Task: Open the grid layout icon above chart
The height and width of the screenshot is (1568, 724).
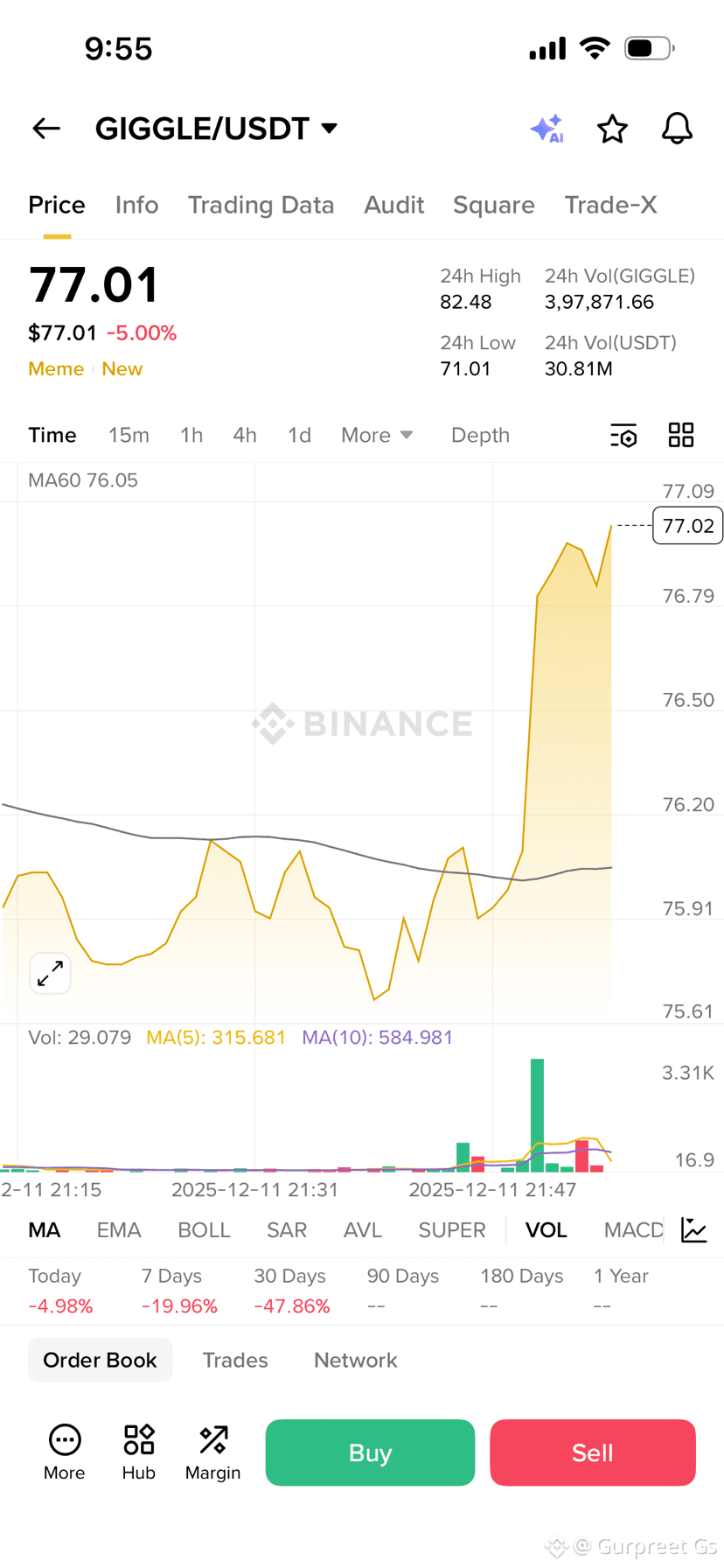Action: point(681,435)
